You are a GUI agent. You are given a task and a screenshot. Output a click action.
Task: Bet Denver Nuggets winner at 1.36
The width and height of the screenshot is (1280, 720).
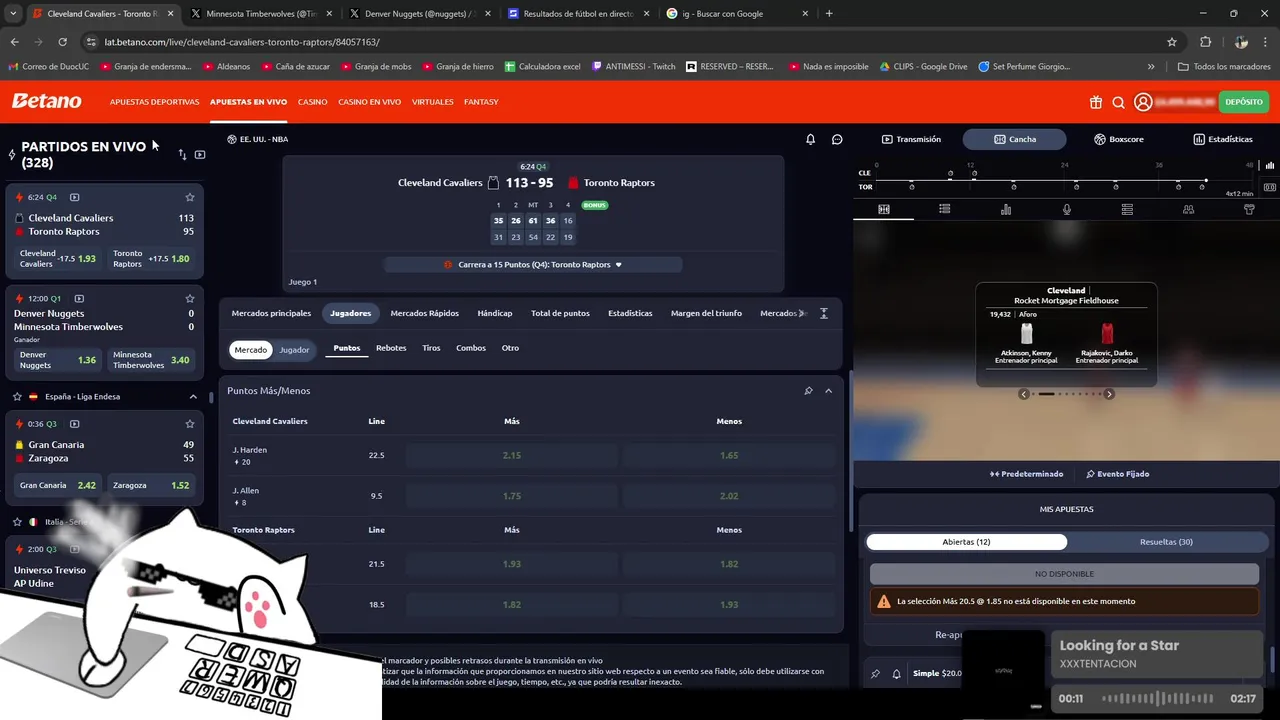(x=58, y=360)
